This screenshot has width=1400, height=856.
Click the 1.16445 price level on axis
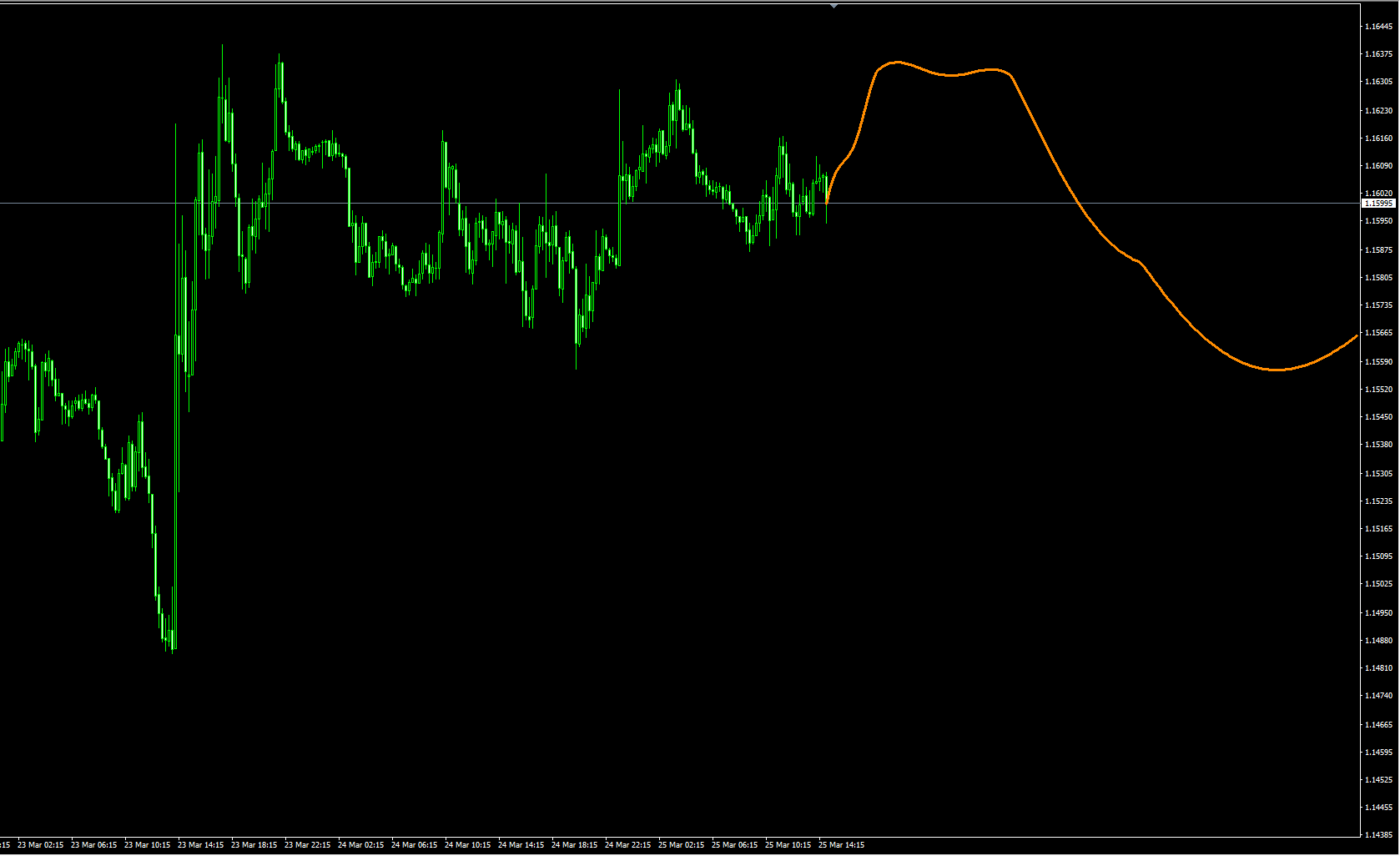(x=1377, y=27)
